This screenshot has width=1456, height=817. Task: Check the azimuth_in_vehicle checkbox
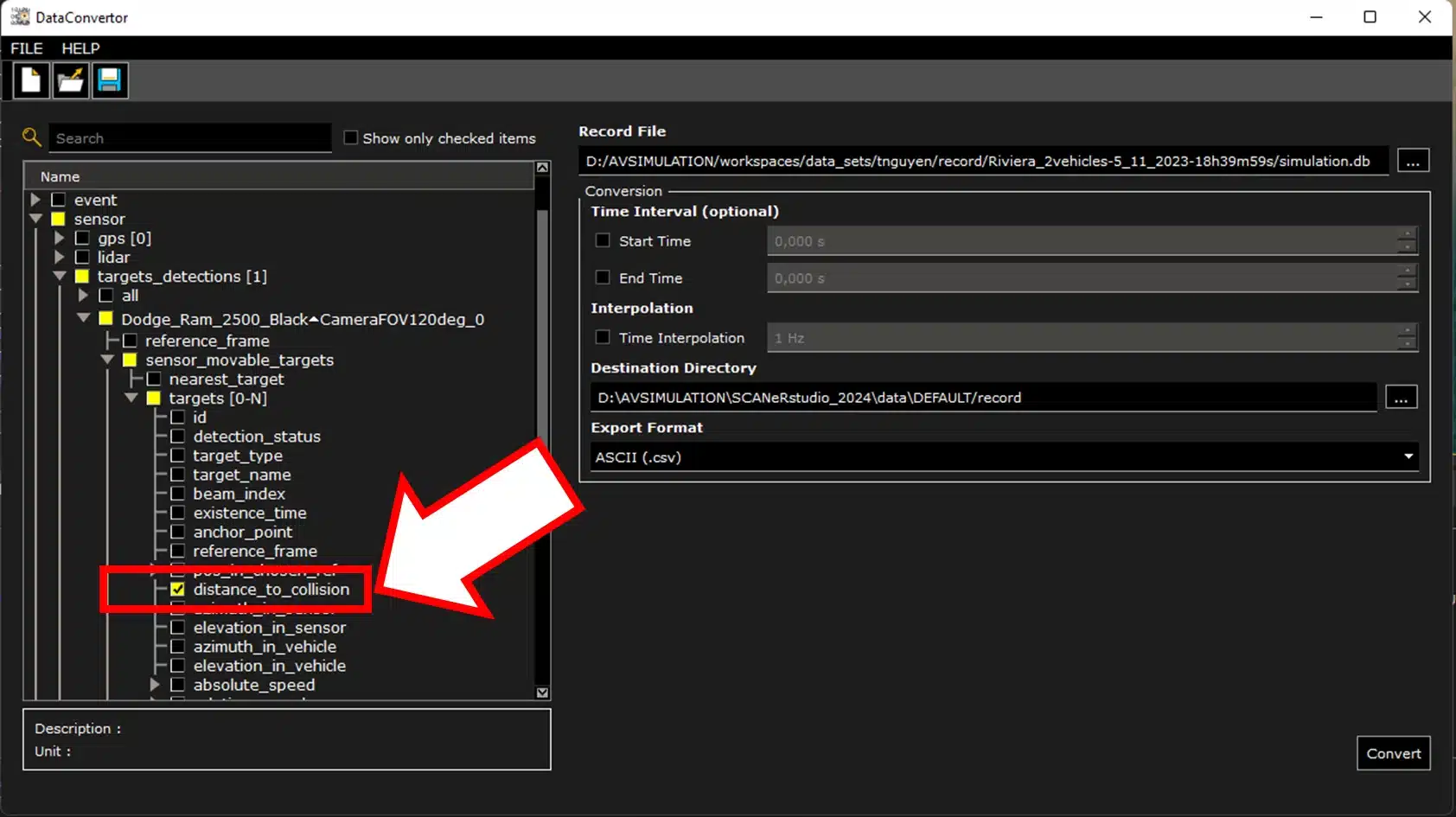pos(178,647)
